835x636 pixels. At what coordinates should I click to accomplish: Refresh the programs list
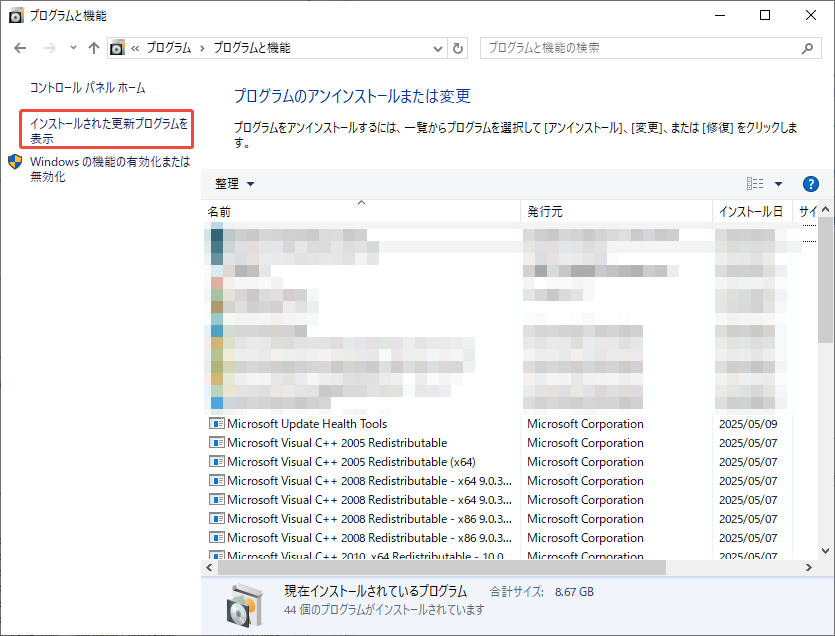(x=458, y=48)
